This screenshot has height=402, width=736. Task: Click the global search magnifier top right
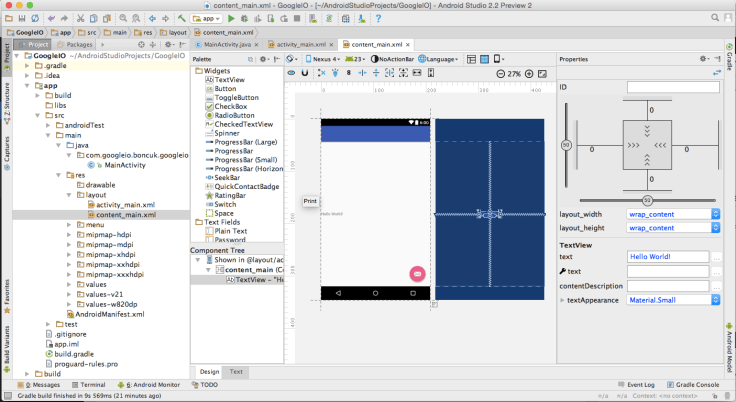715,18
